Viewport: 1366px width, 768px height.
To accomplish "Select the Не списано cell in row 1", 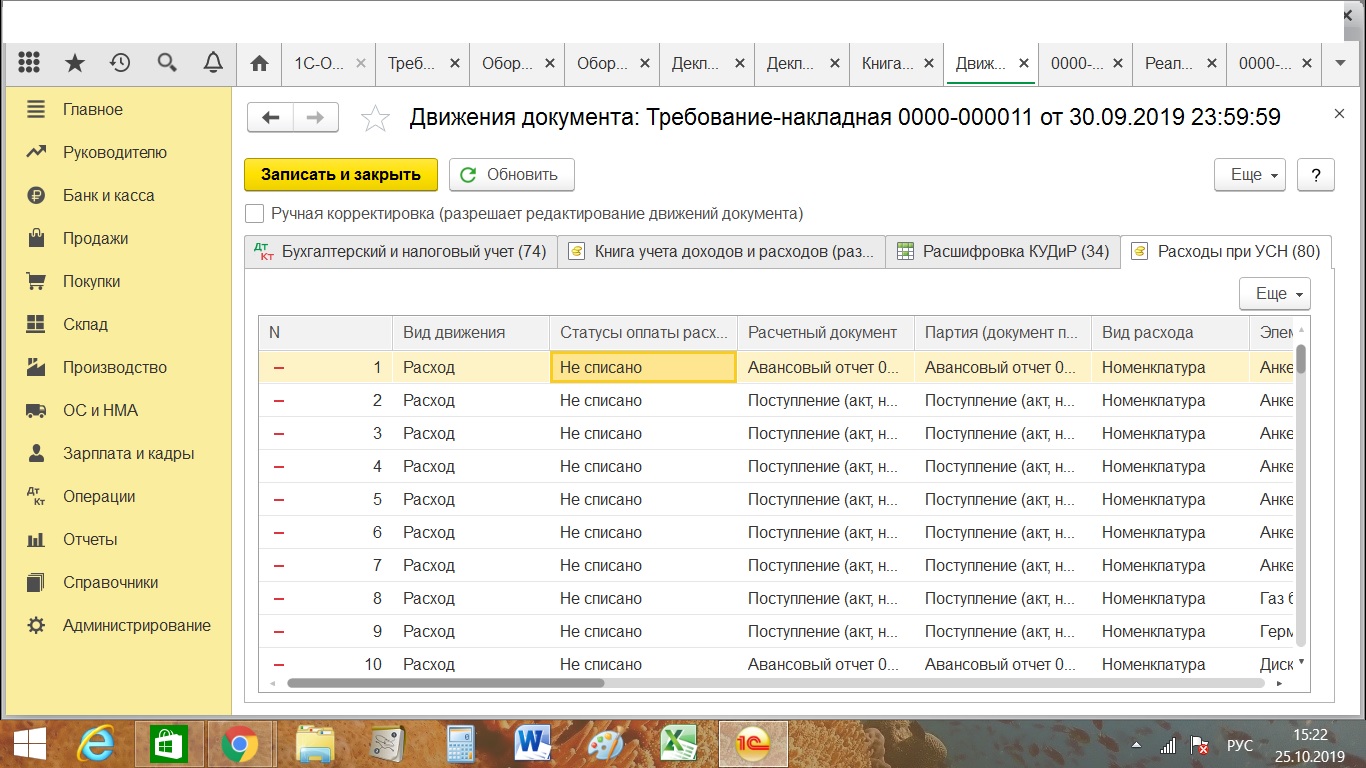I will [643, 367].
